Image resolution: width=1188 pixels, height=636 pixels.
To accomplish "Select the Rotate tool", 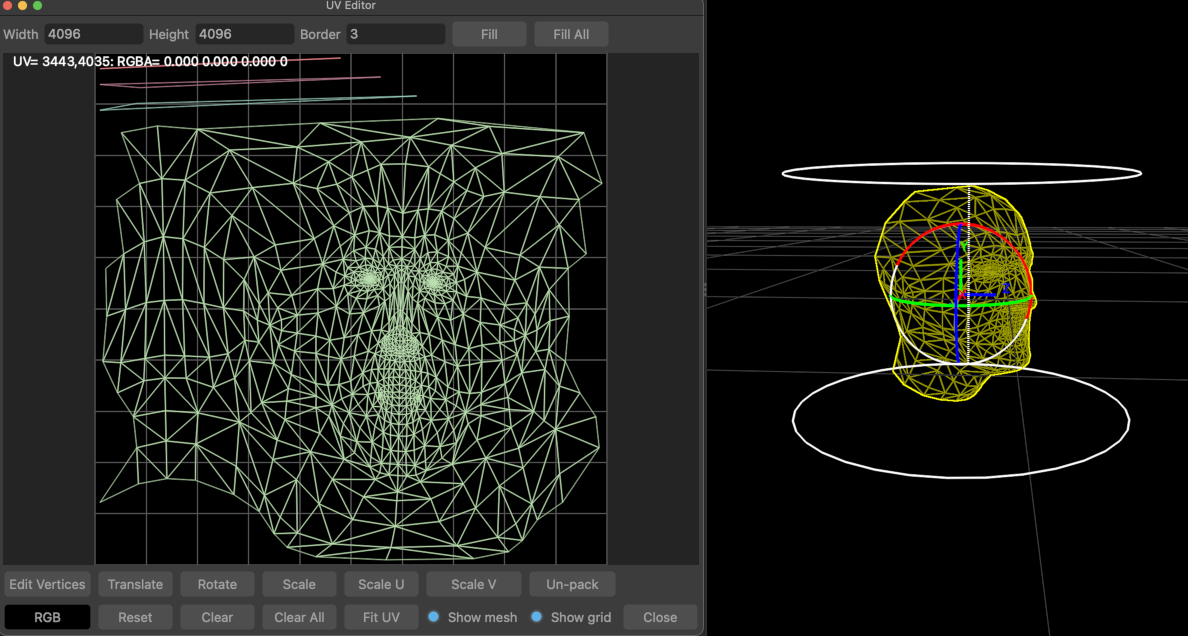I will point(217,584).
